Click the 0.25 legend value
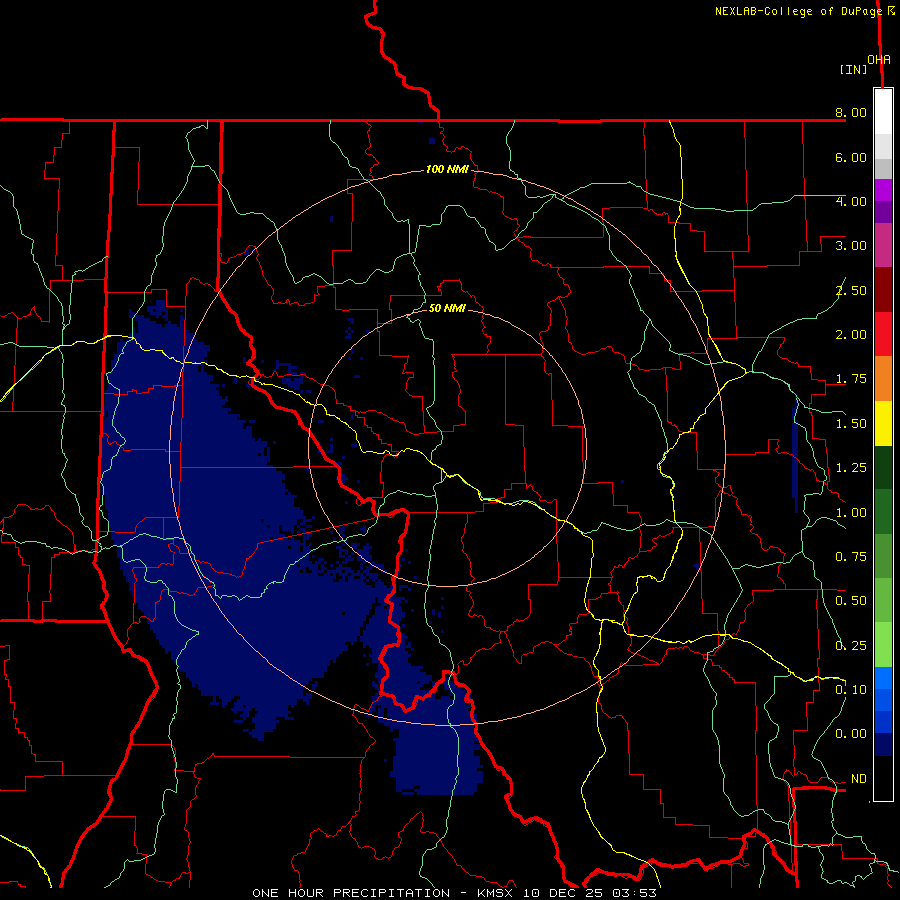Viewport: 900px width, 900px height. [x=851, y=646]
